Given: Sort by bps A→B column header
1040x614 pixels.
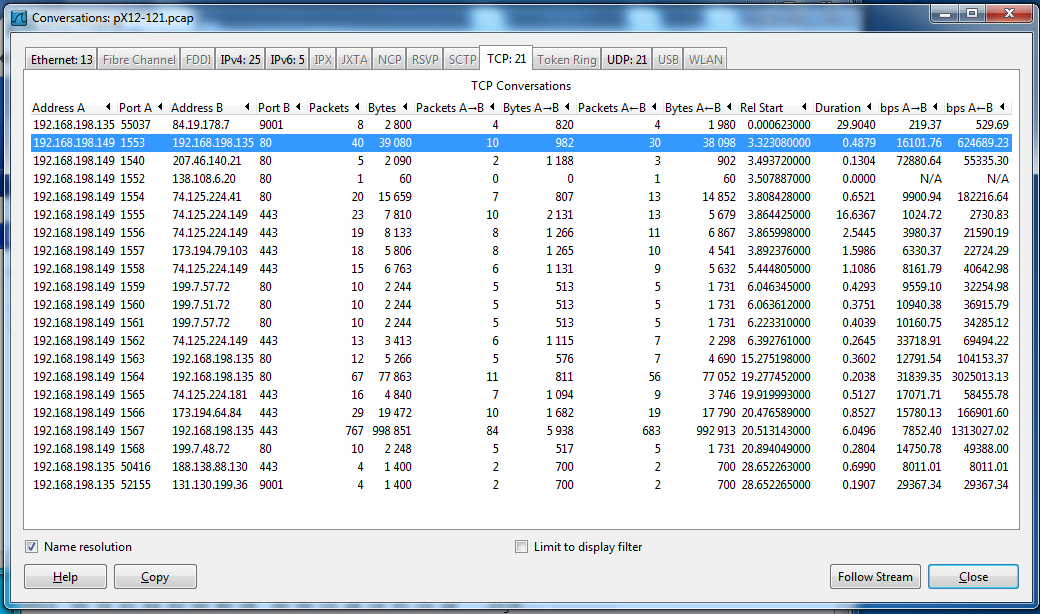Looking at the screenshot, I should click(x=903, y=108).
